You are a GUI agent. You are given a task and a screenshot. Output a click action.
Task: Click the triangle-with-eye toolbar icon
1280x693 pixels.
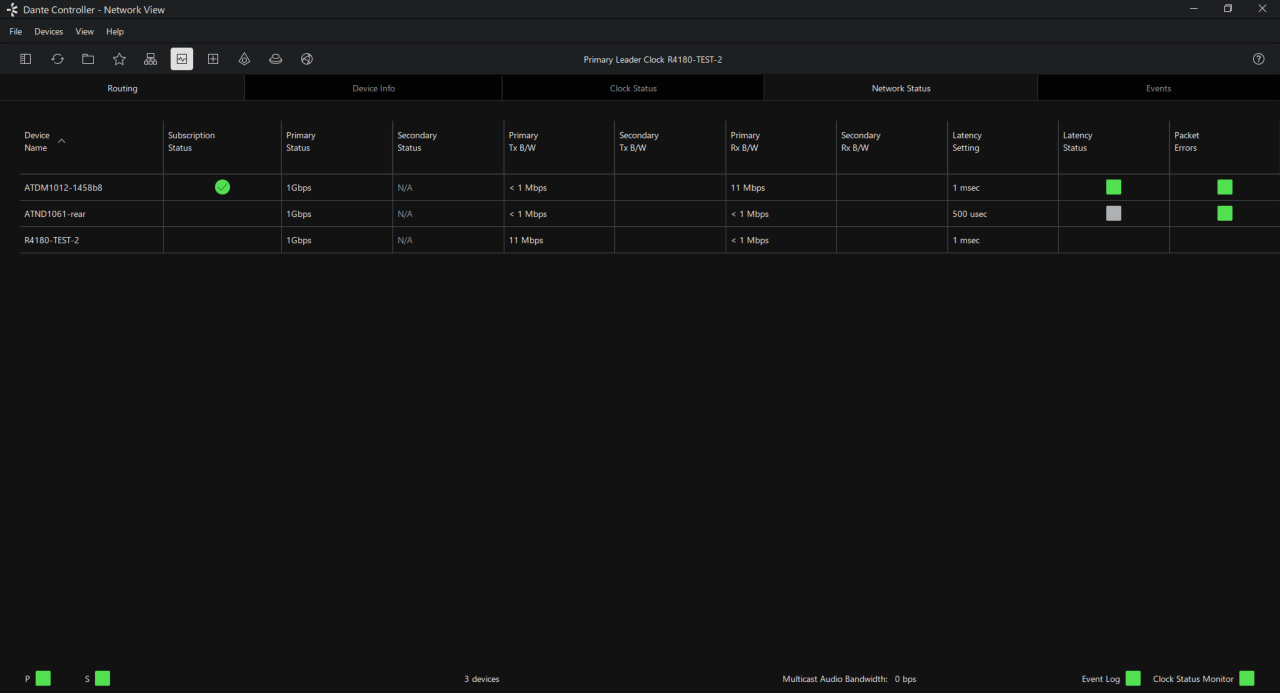pos(244,59)
